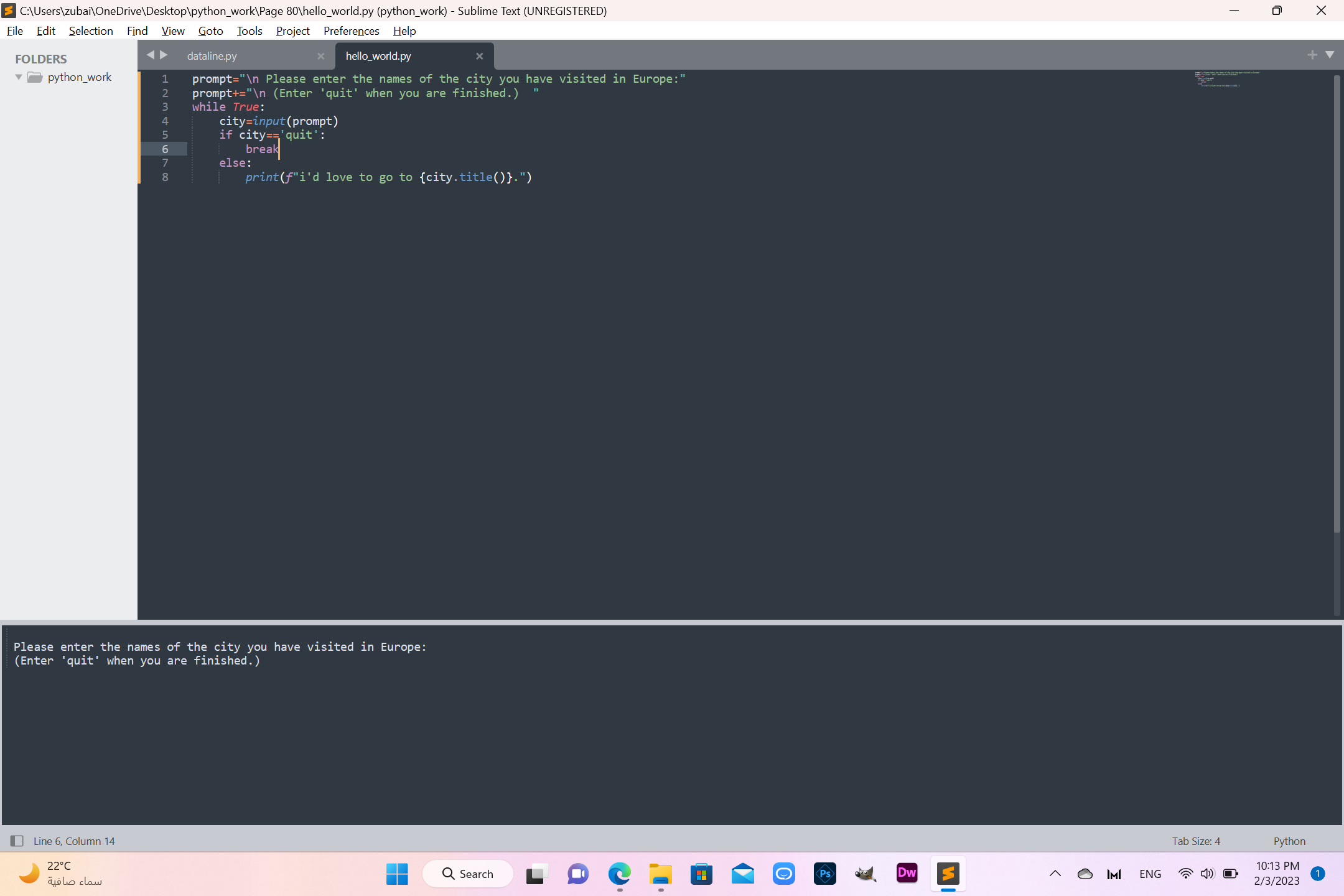Click the new tab plus icon
1344x896 pixels.
(x=1312, y=55)
